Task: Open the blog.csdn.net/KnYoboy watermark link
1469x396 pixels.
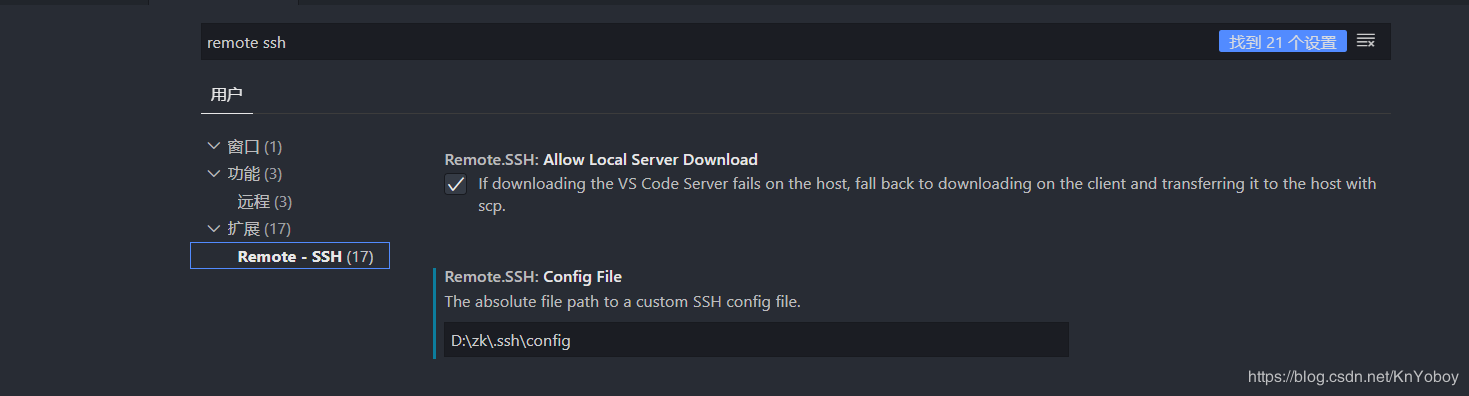Action: click(1354, 377)
